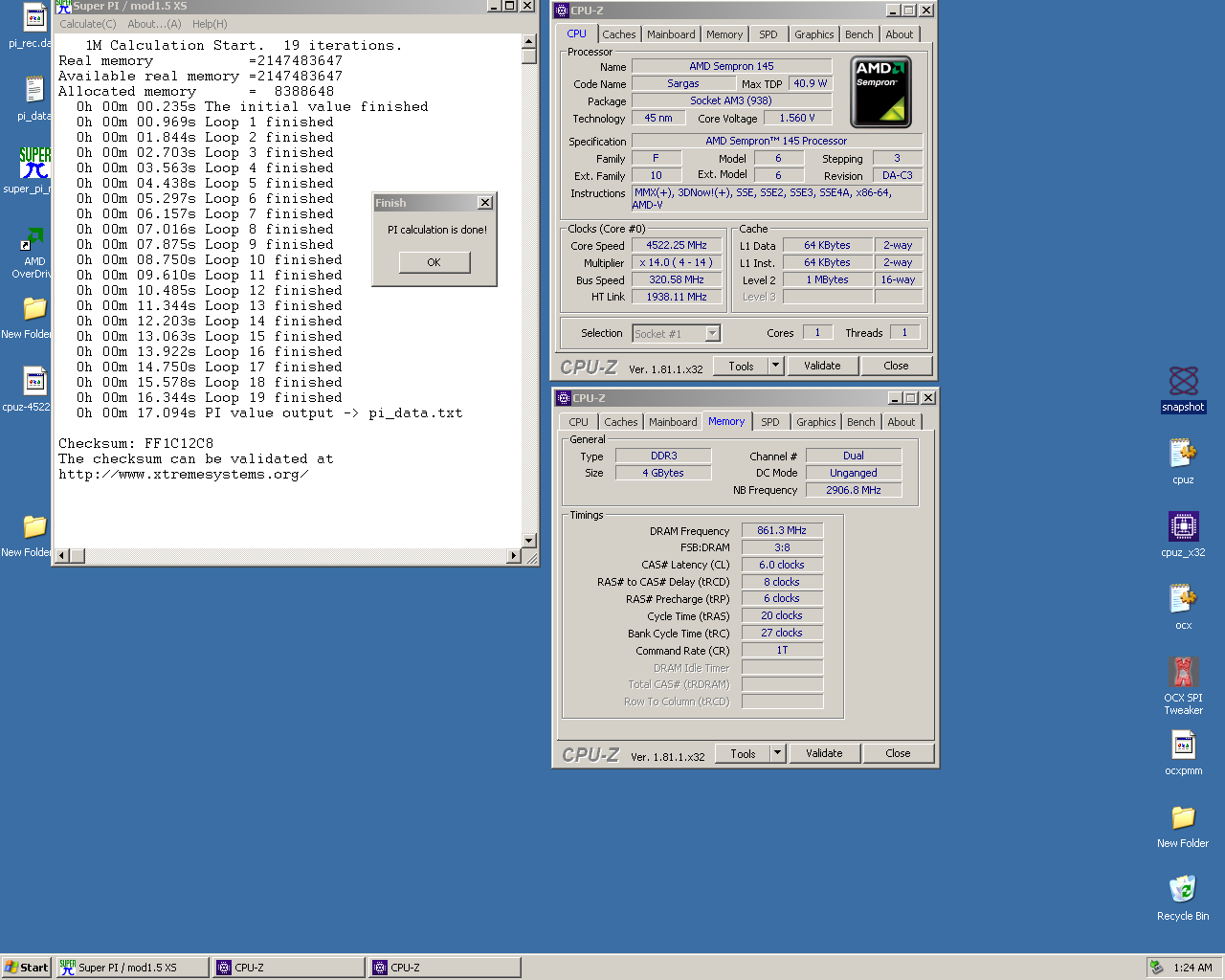
Task: Click the Core Speed 4522.25 MHz field
Action: click(677, 245)
